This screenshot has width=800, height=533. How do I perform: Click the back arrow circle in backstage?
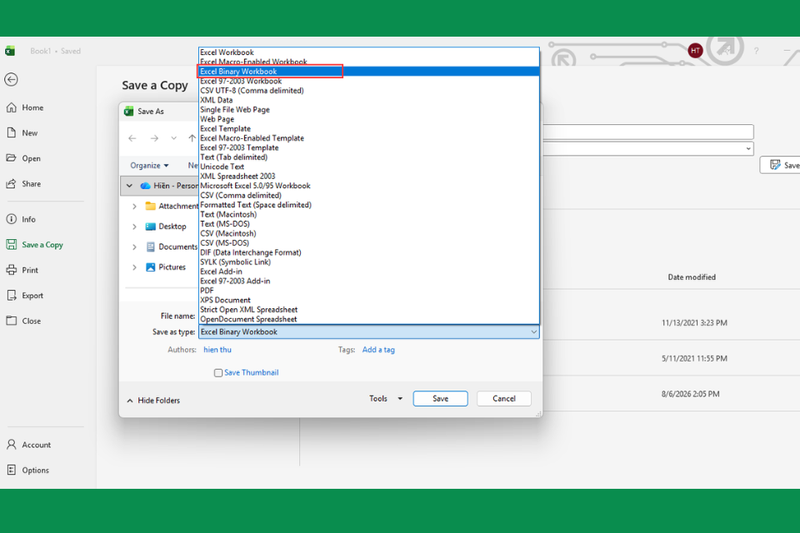11,80
